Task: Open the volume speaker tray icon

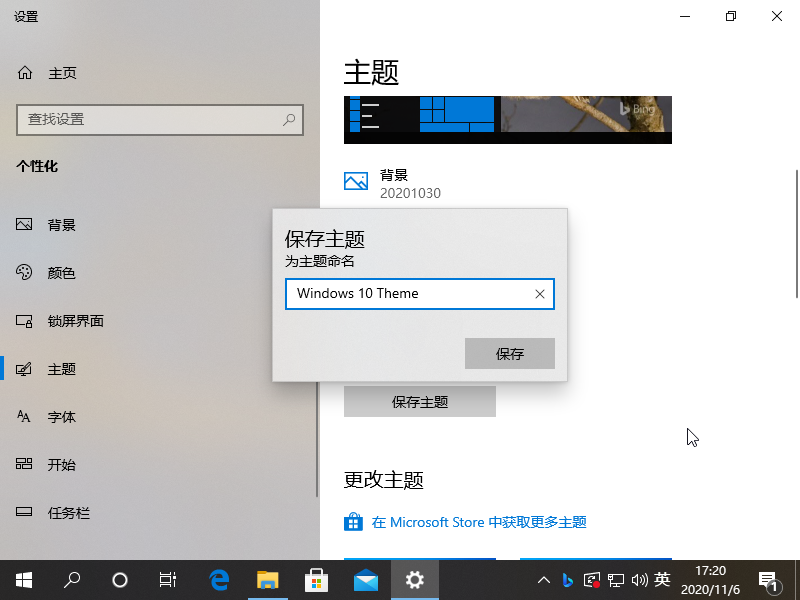Action: [639, 580]
